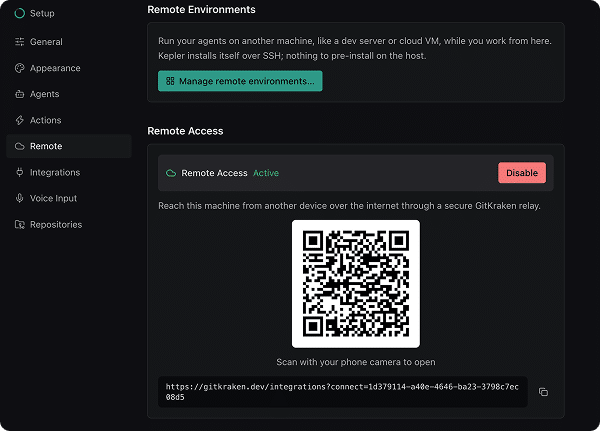600x431 pixels.
Task: Click grid icon on Manage remote environments
Action: [170, 81]
